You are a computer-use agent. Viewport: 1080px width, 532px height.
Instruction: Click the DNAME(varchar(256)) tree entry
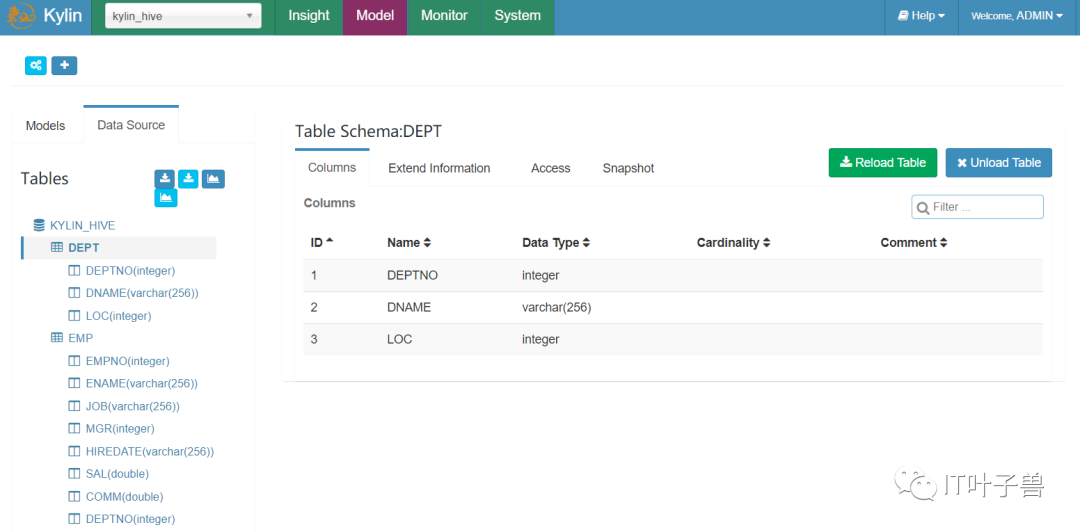point(142,293)
